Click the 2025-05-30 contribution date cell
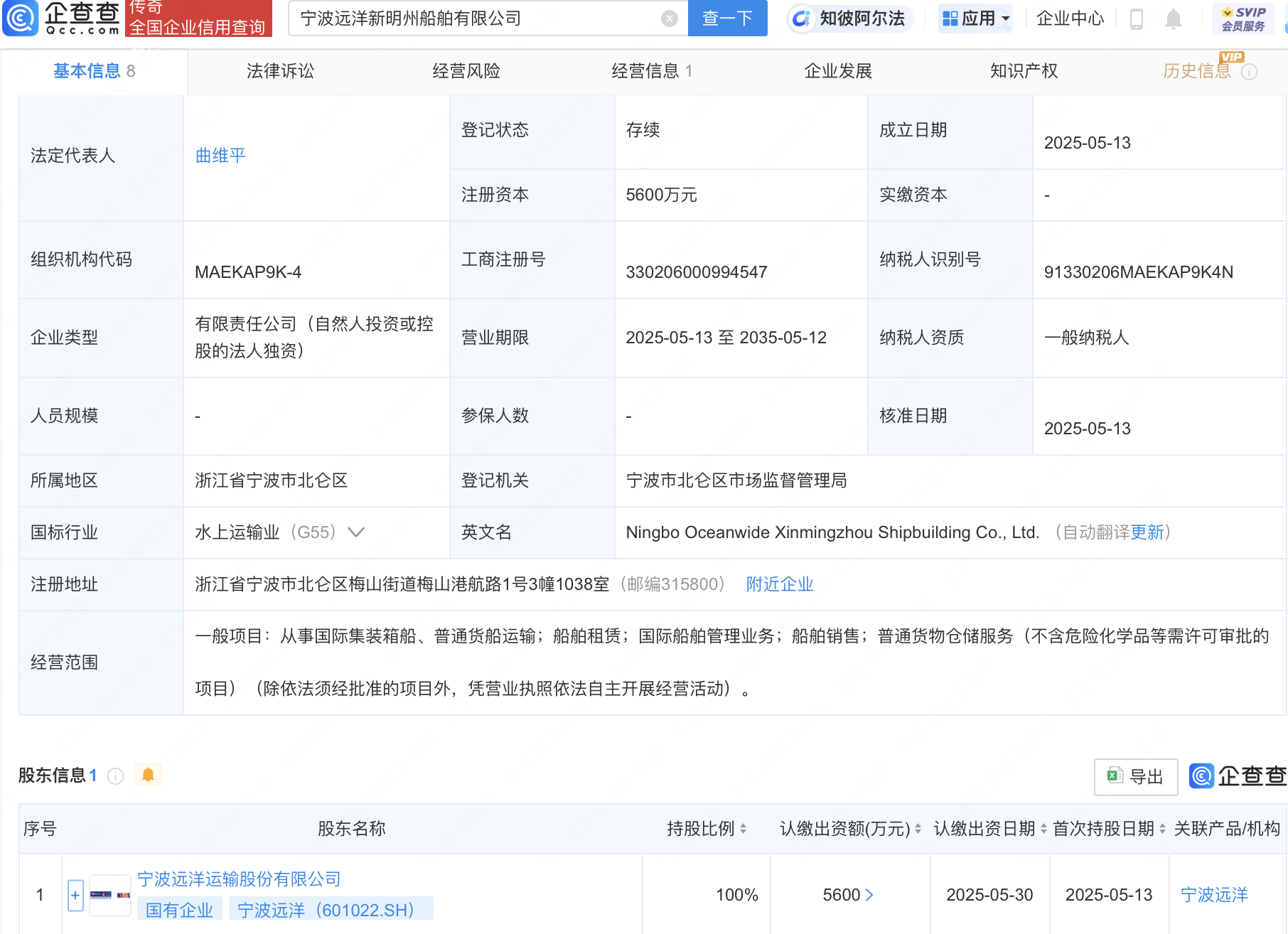The image size is (1288, 934). coord(989,895)
